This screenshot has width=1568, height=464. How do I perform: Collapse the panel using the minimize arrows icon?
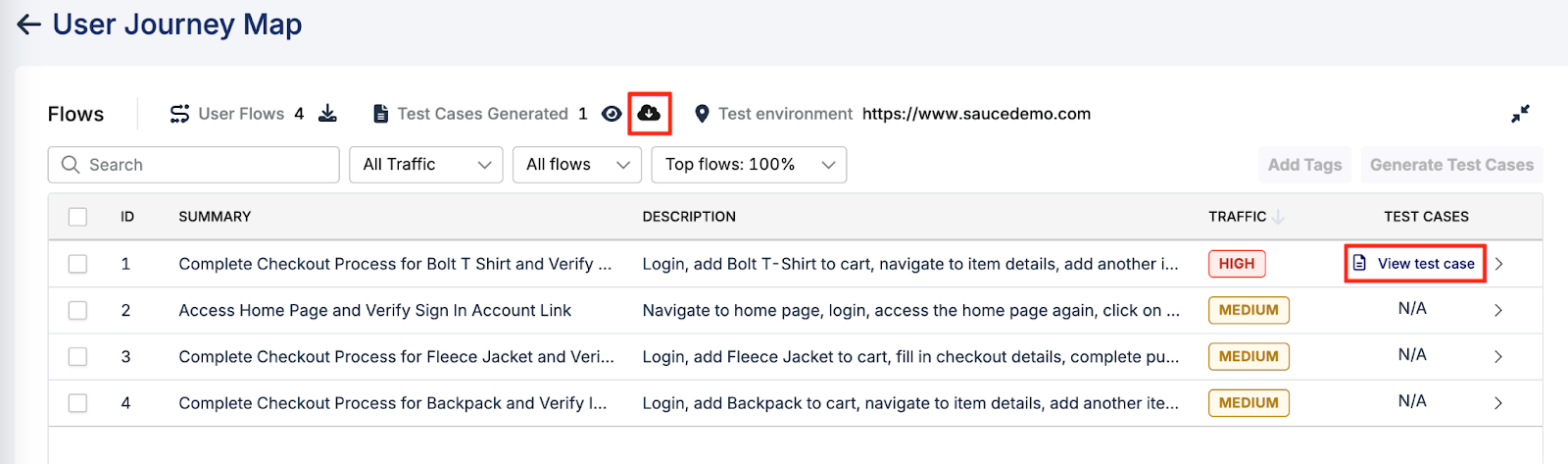pos(1520,114)
